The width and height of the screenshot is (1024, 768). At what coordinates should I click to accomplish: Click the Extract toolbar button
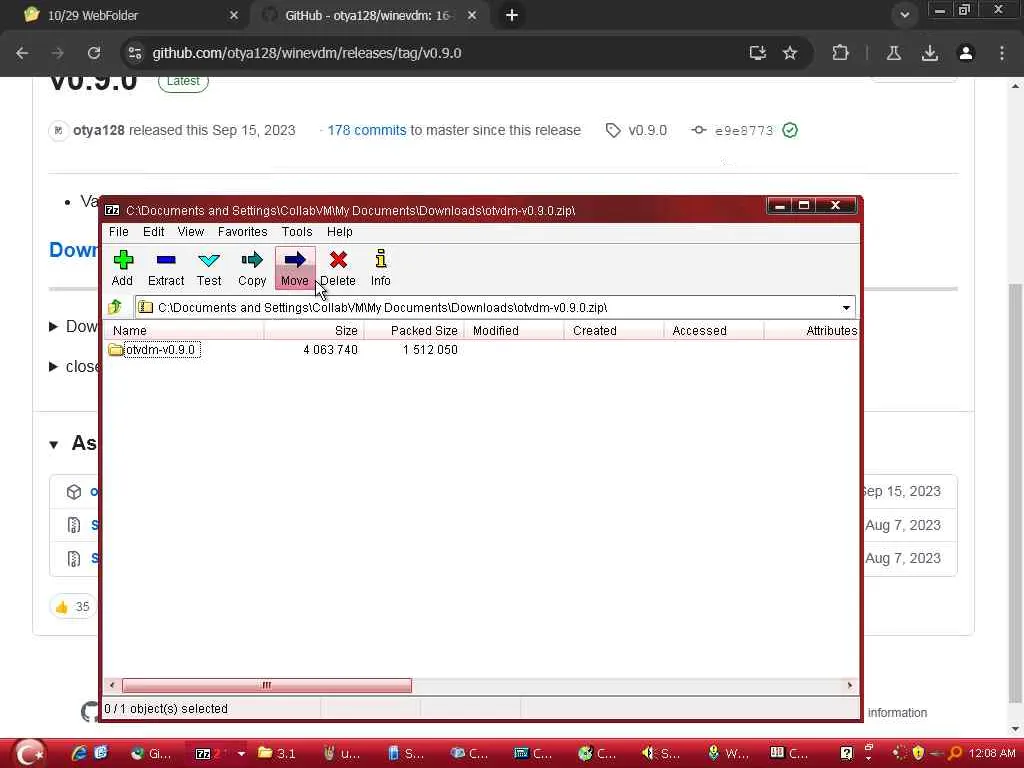[166, 268]
